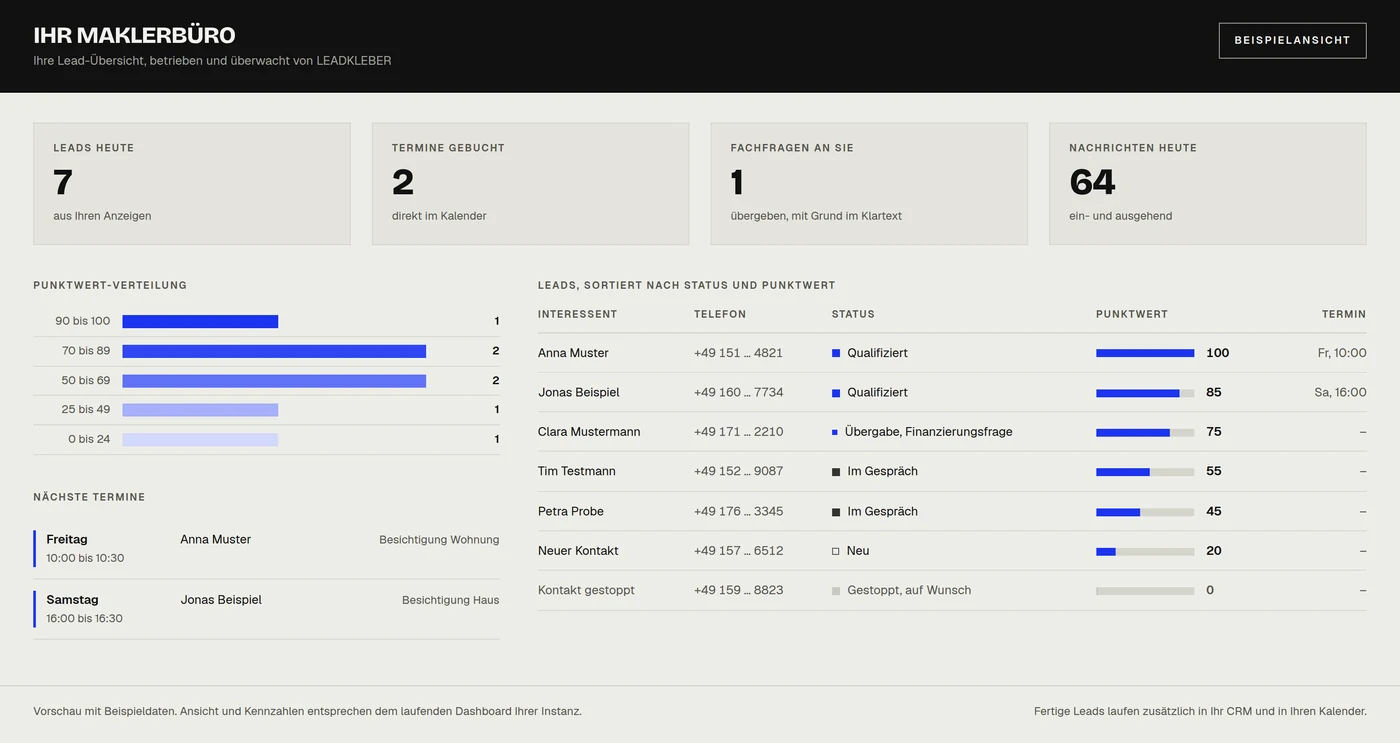The image size is (1400, 743).
Task: Click Tim Testmann's score bar showing 55
Action: point(1145,472)
